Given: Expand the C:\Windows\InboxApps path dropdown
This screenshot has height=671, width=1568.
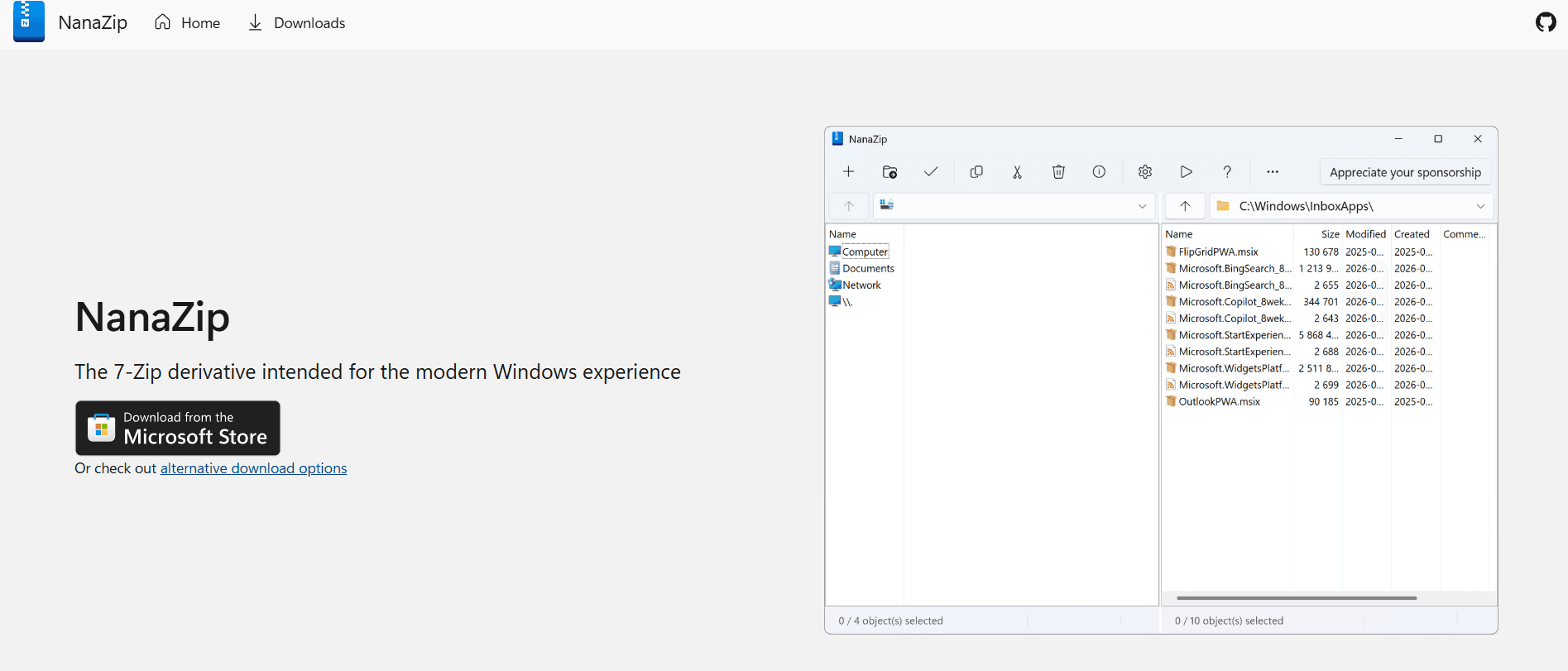Looking at the screenshot, I should click(1480, 206).
